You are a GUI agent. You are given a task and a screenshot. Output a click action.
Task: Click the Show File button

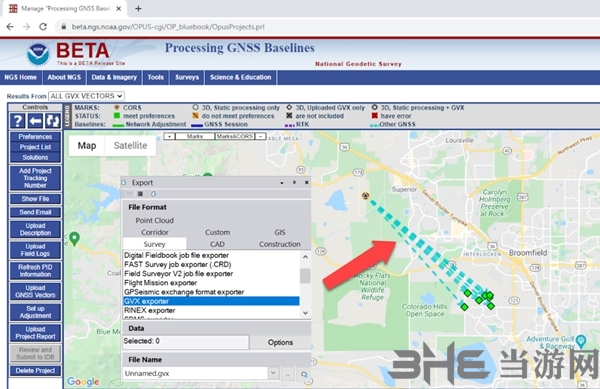coord(35,199)
